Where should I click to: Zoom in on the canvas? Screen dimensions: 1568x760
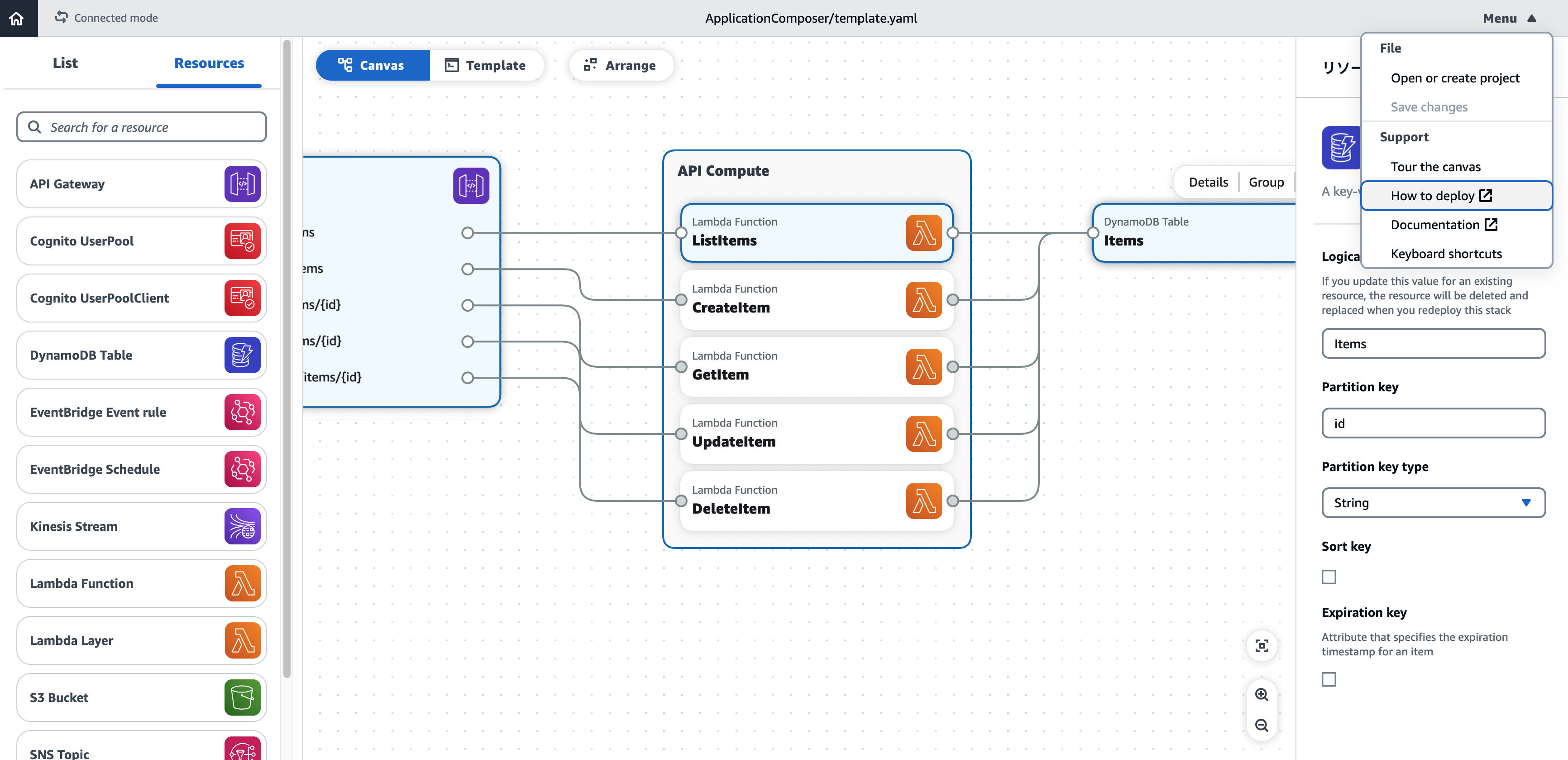(x=1262, y=695)
